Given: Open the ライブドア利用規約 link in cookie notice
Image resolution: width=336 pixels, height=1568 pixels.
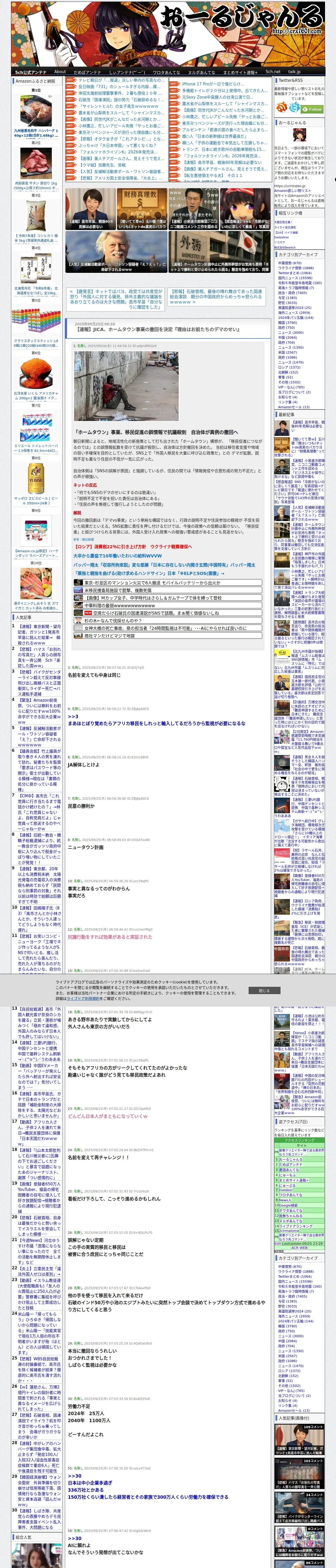Looking at the screenshot, I should [83, 998].
